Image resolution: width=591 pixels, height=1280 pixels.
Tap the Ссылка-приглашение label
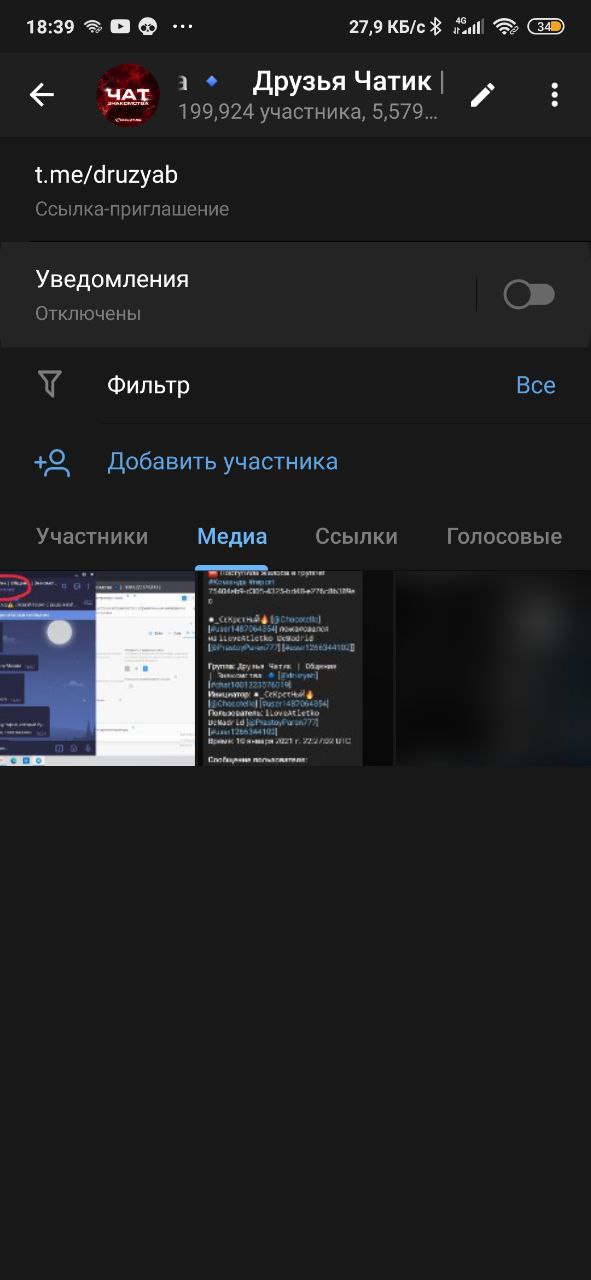(132, 209)
